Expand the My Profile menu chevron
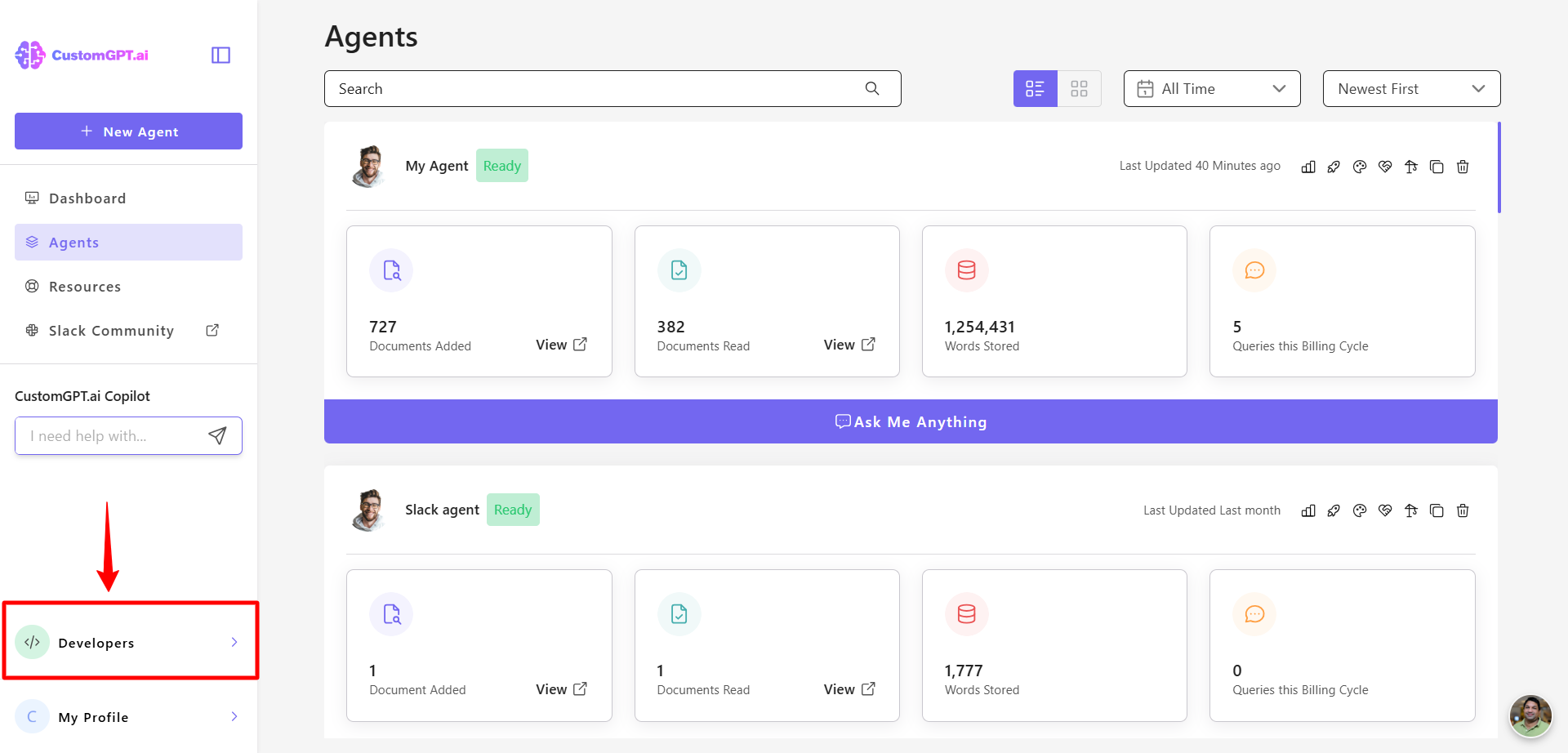1568x753 pixels. point(234,716)
